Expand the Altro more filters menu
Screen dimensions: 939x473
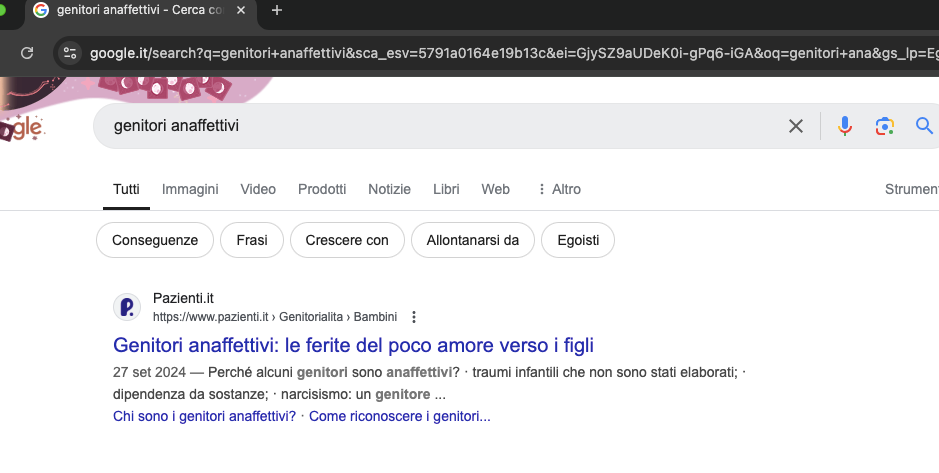[x=559, y=189]
